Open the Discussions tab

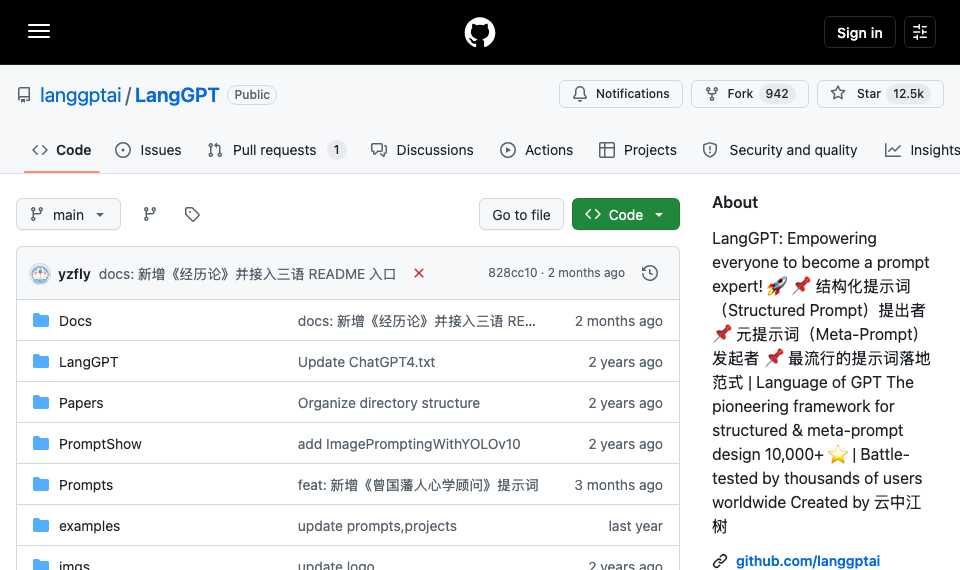[422, 150]
